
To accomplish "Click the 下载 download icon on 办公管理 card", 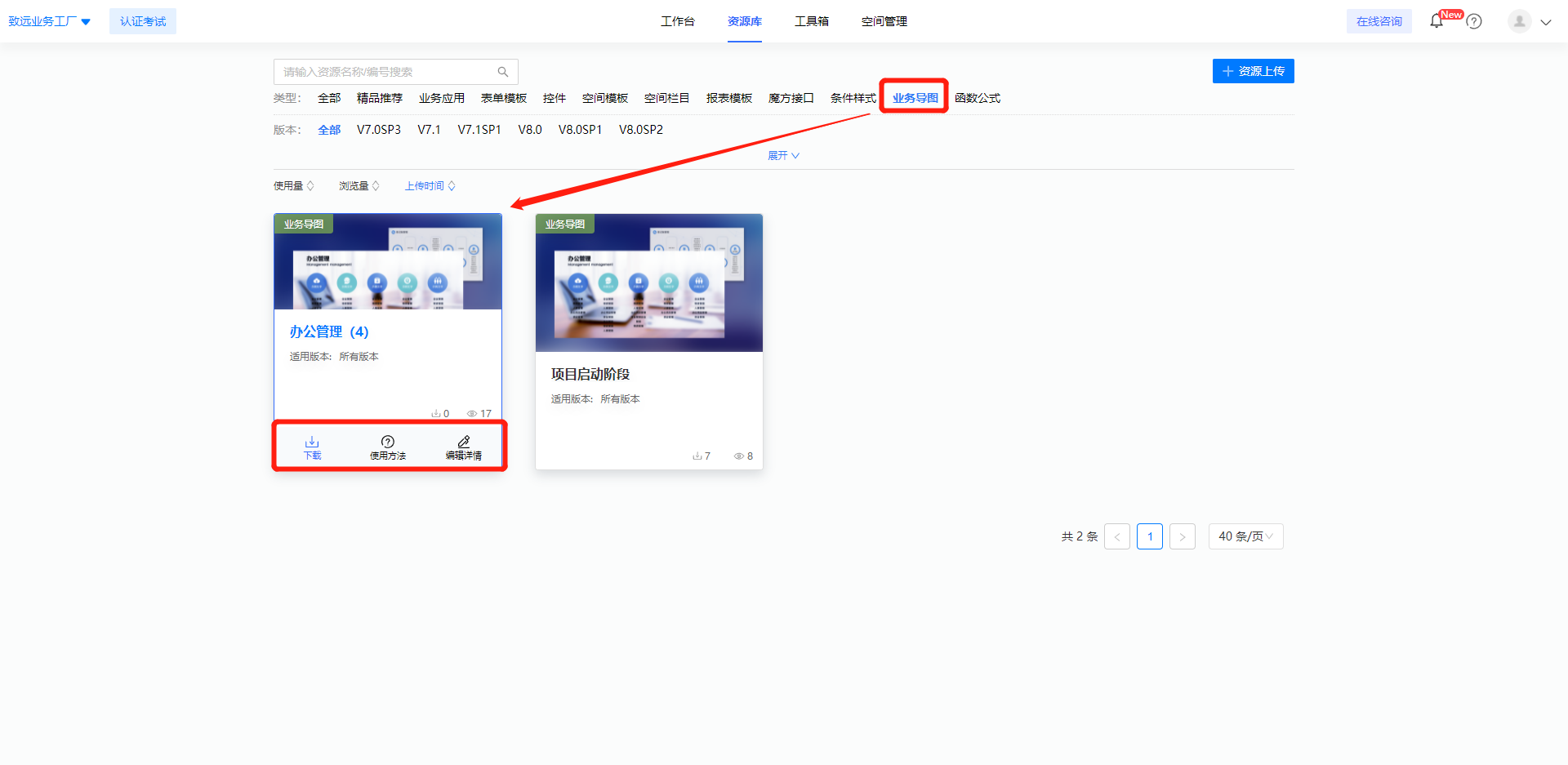I will [313, 447].
